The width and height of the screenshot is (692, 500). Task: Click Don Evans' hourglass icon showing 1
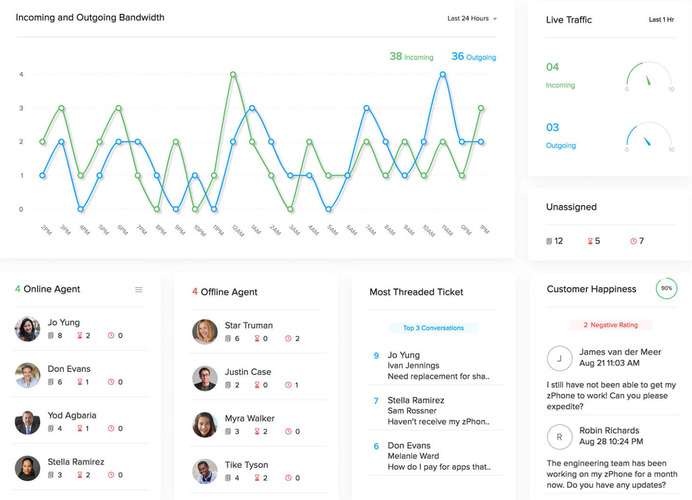[x=80, y=382]
